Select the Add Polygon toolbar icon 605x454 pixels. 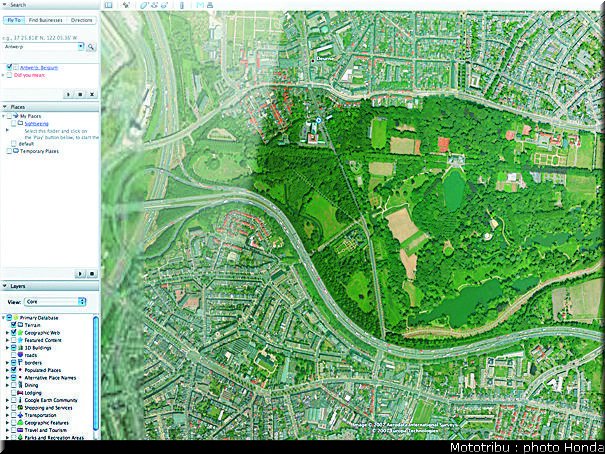144,5
